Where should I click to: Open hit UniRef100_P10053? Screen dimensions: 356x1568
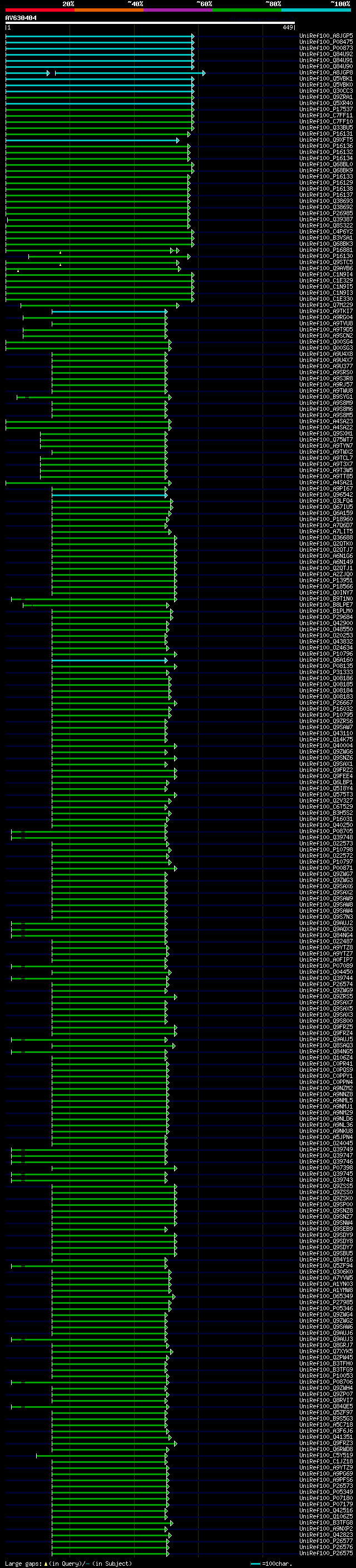[x=326, y=1376]
